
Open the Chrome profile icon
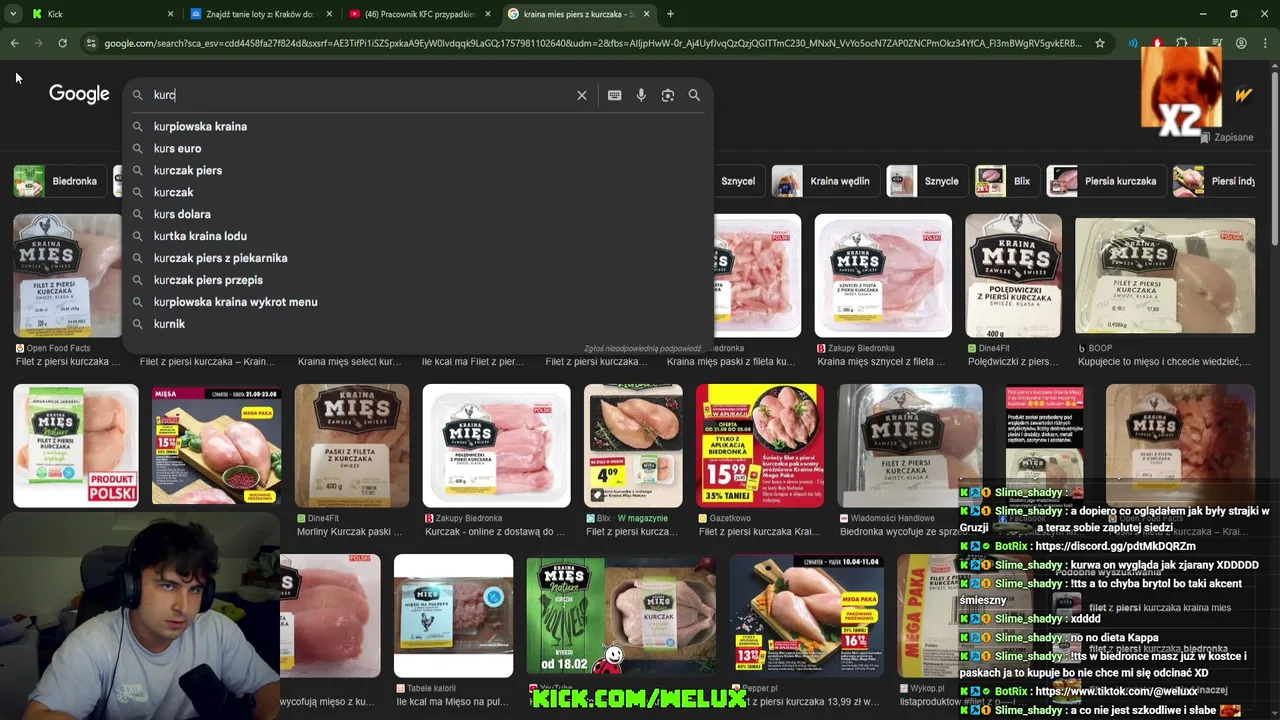tap(1241, 43)
